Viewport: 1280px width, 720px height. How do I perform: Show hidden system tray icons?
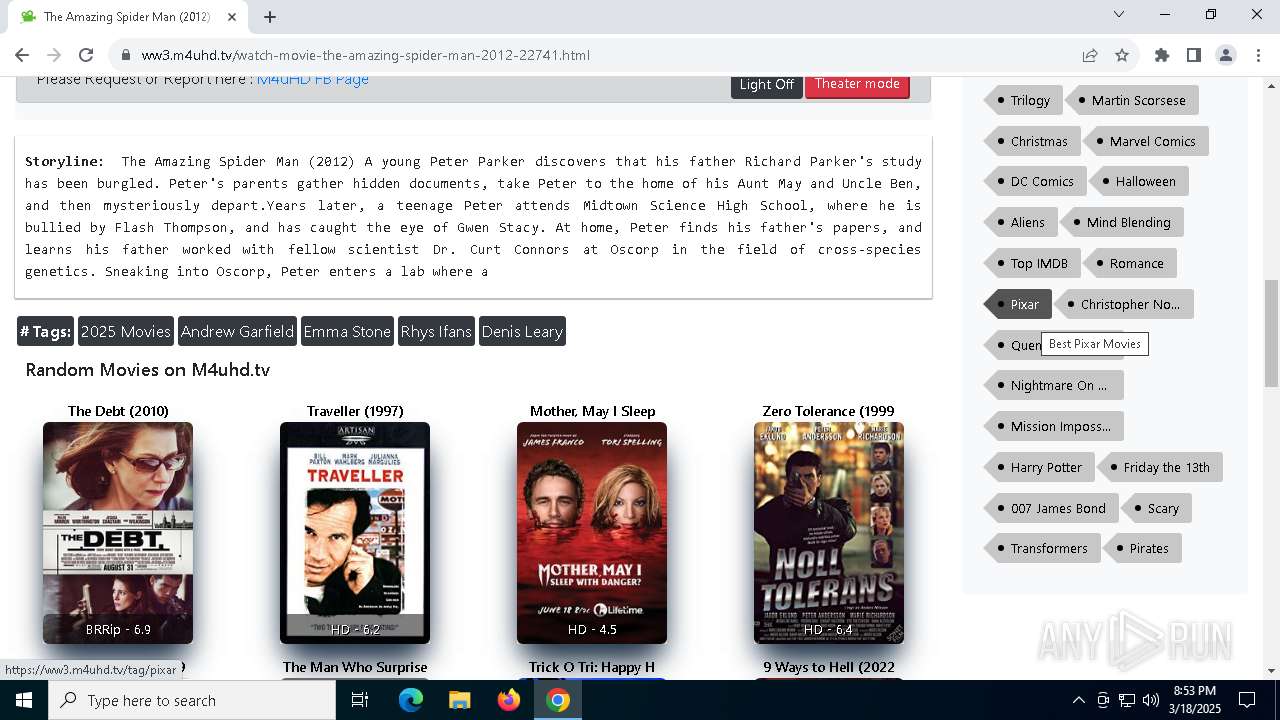(x=1078, y=700)
